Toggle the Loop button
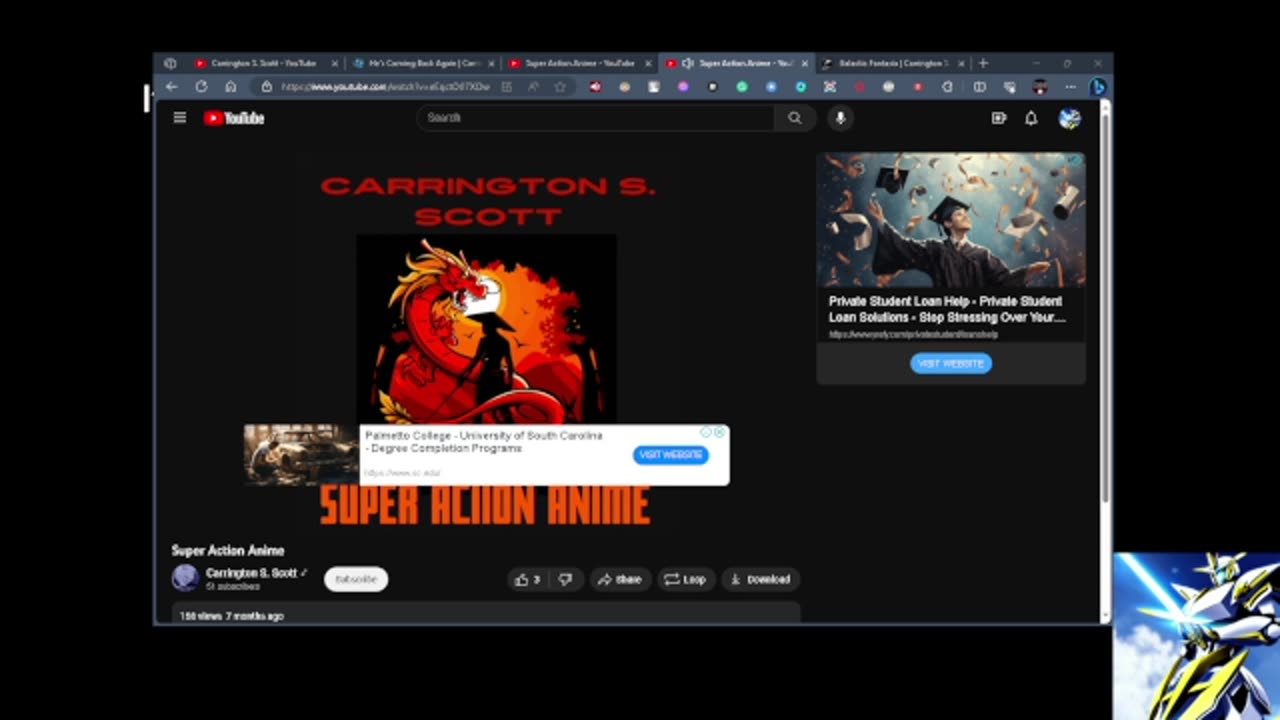Screen dimensions: 1280x720 pos(685,579)
